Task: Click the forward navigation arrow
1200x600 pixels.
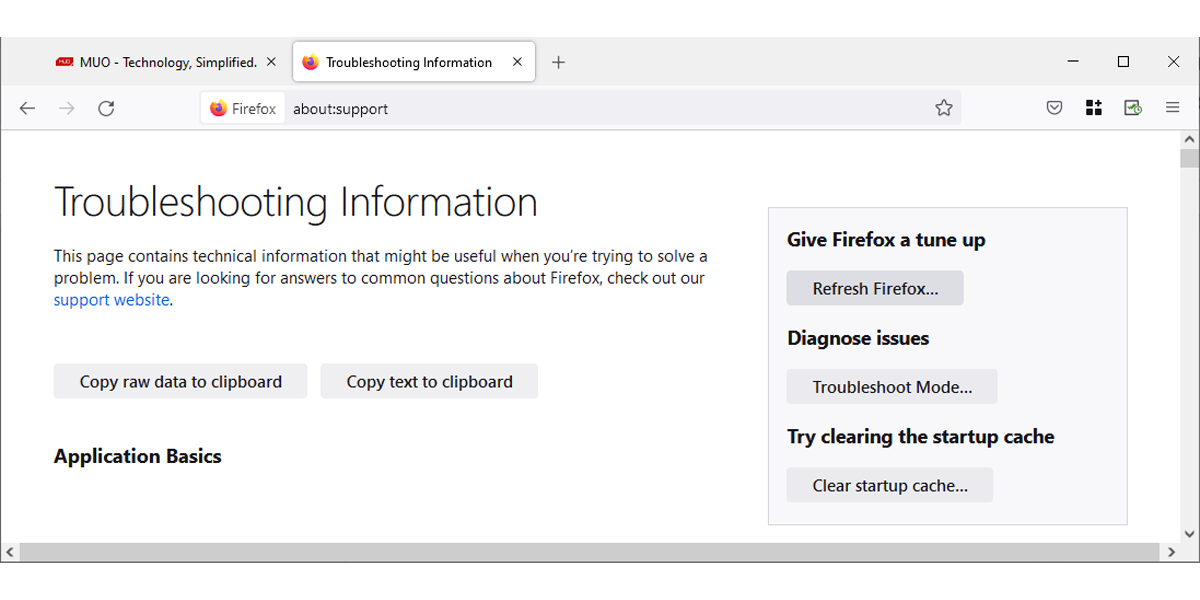Action: 67,109
